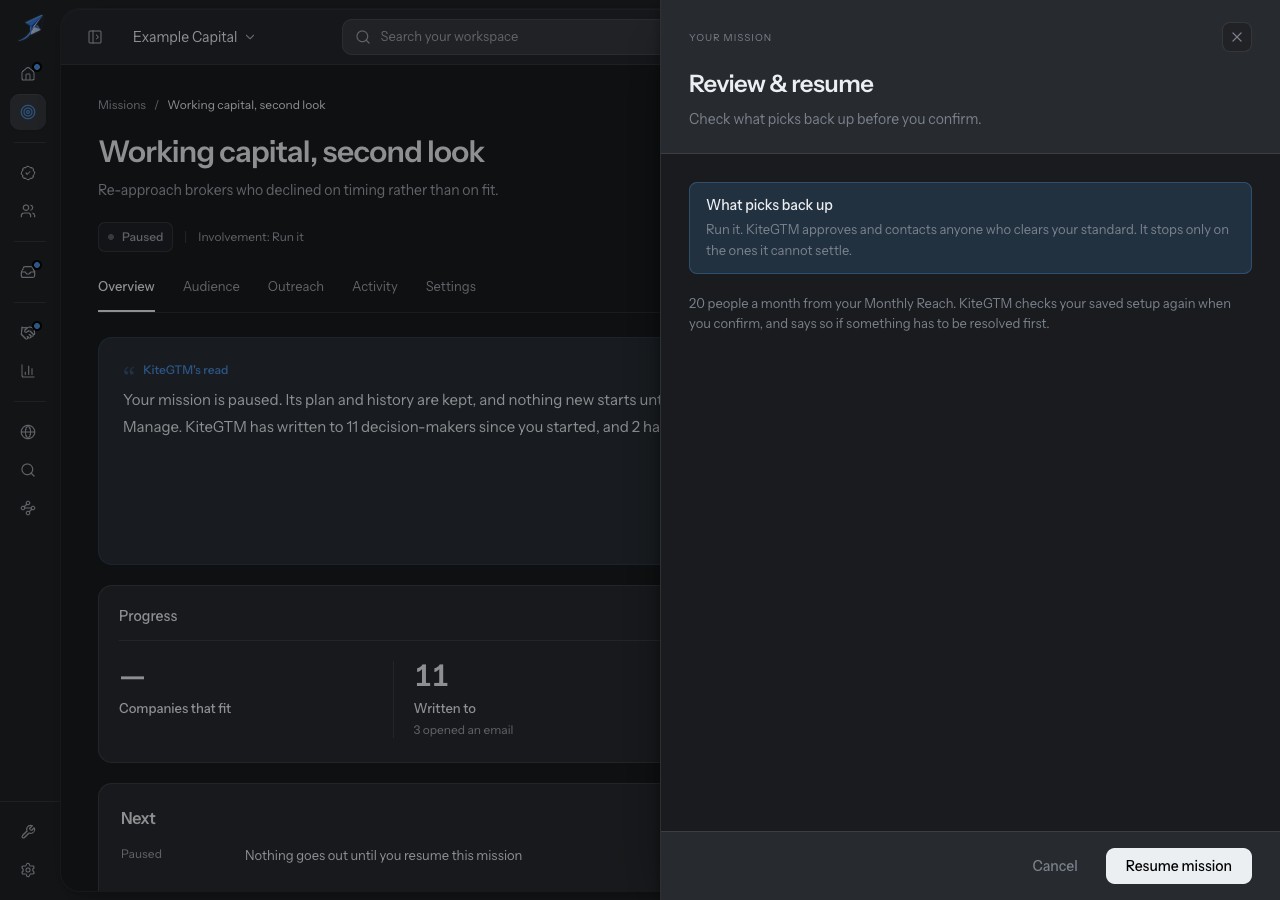This screenshot has height=900, width=1280.
Task: Switch to the Overview tab
Action: coord(126,286)
